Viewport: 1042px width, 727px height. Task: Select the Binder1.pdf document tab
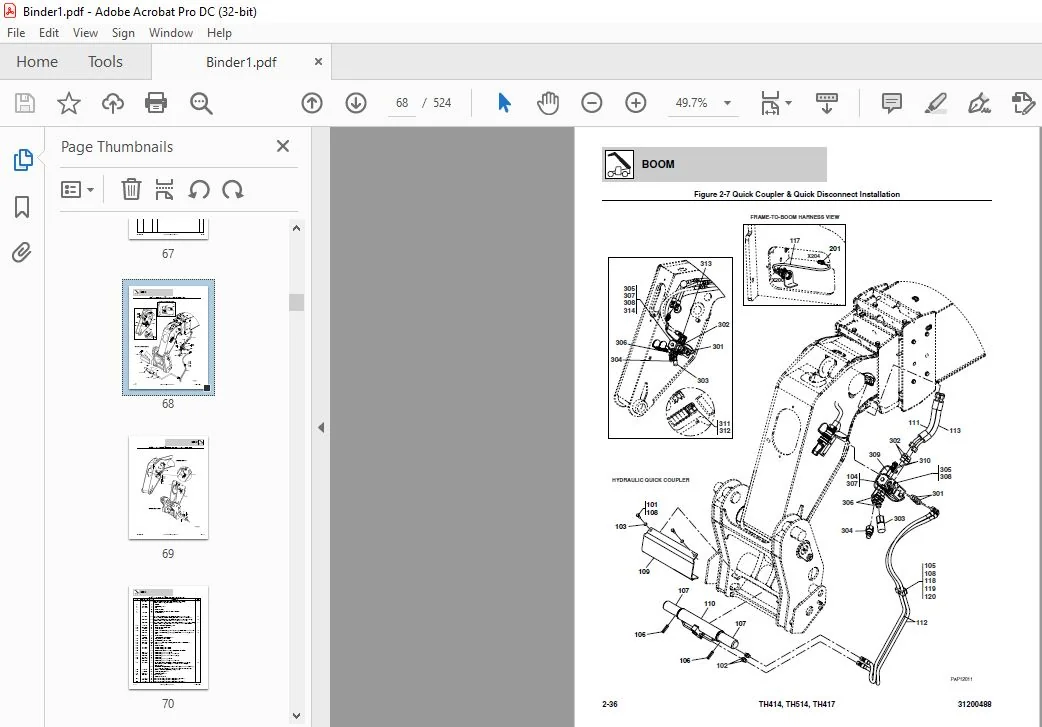tap(241, 62)
